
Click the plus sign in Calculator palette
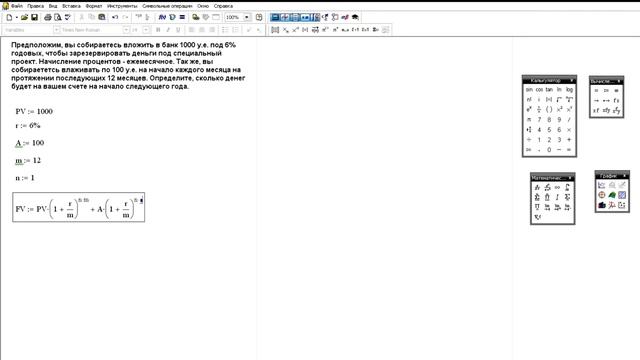coord(569,140)
